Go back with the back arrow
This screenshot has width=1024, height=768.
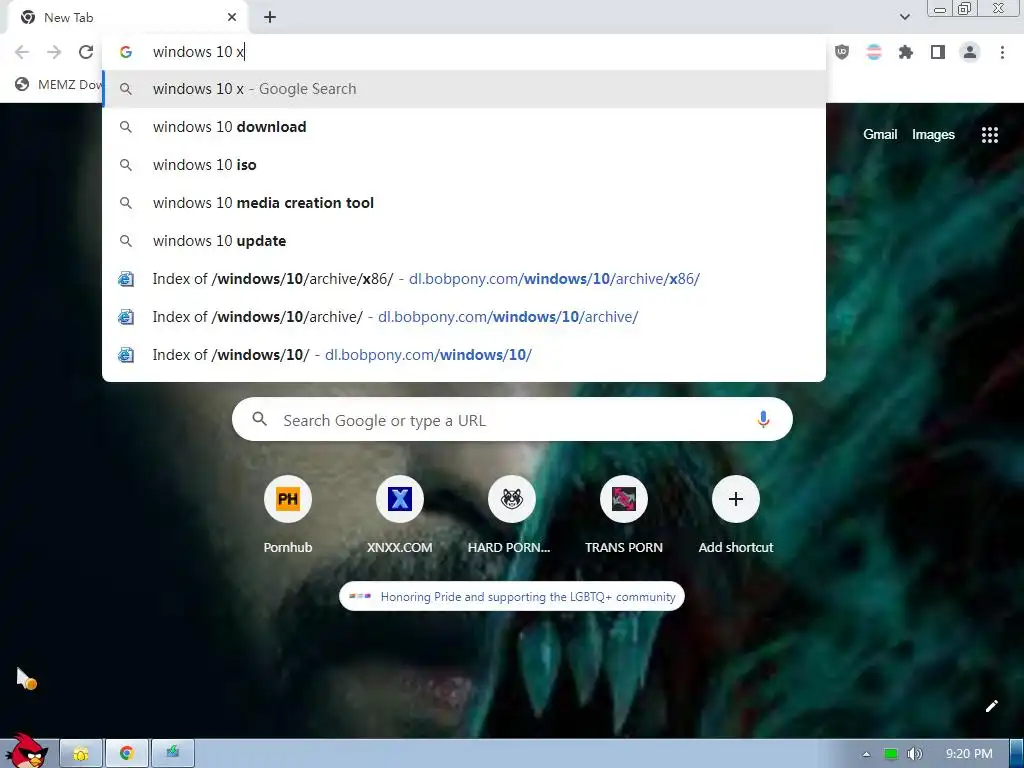coord(22,52)
